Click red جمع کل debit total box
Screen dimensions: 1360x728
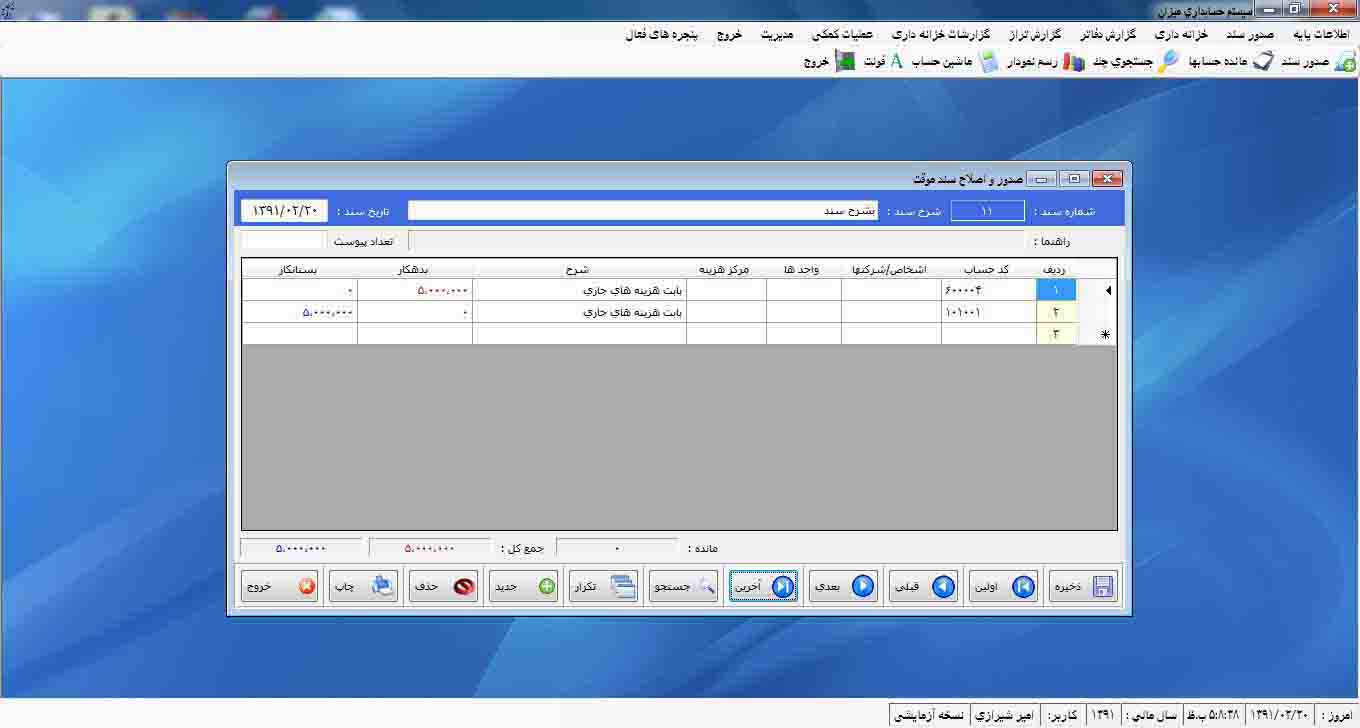pyautogui.click(x=429, y=548)
